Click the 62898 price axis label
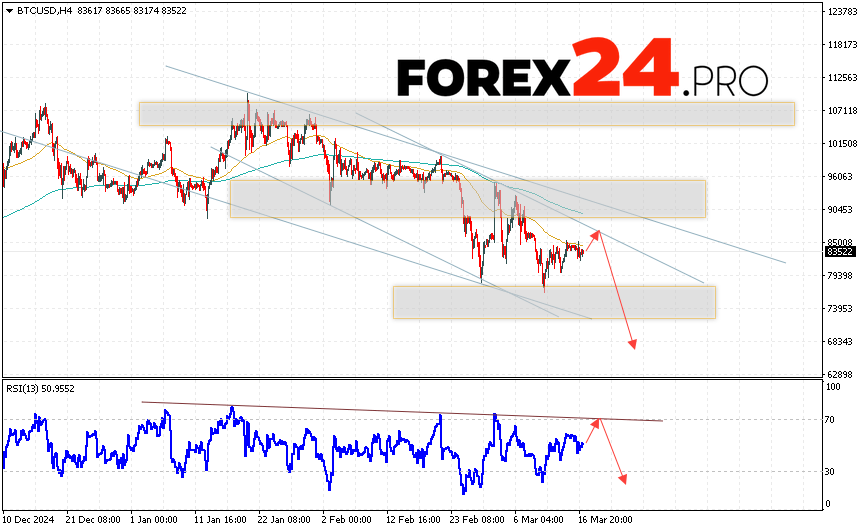The image size is (863, 531). pos(840,375)
